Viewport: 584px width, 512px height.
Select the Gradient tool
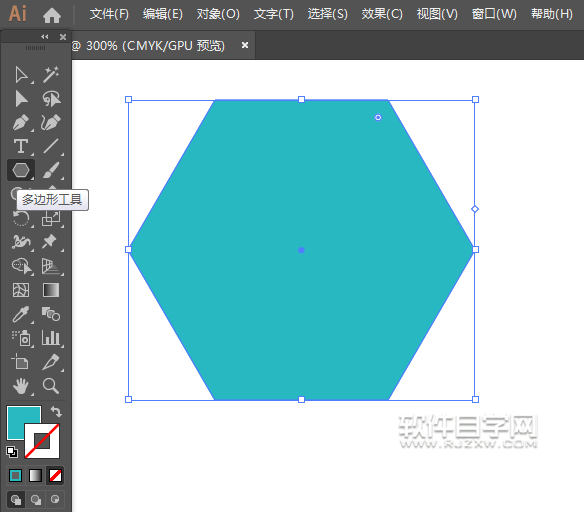click(51, 290)
